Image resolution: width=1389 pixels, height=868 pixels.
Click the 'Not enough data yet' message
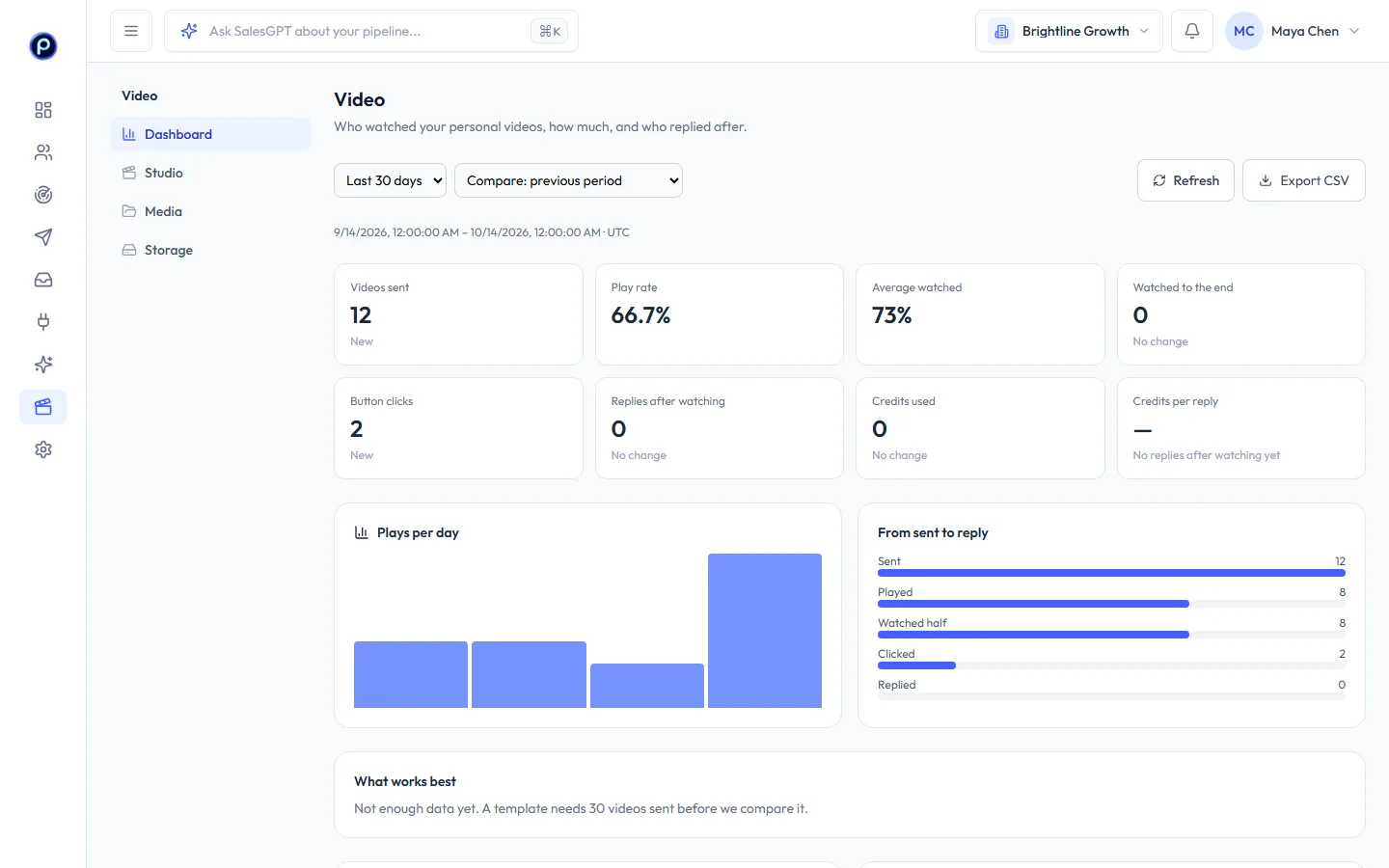click(x=581, y=808)
